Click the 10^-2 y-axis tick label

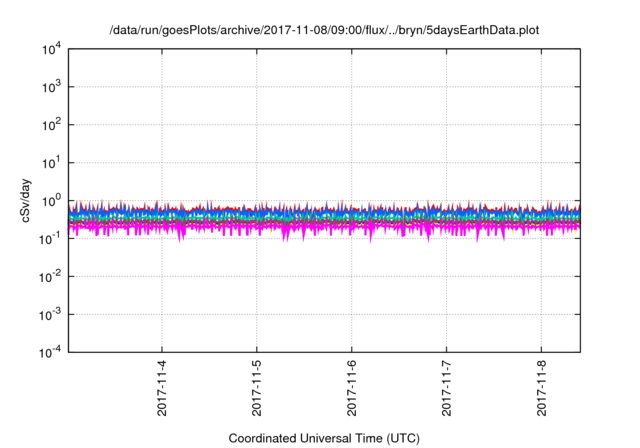[50, 277]
